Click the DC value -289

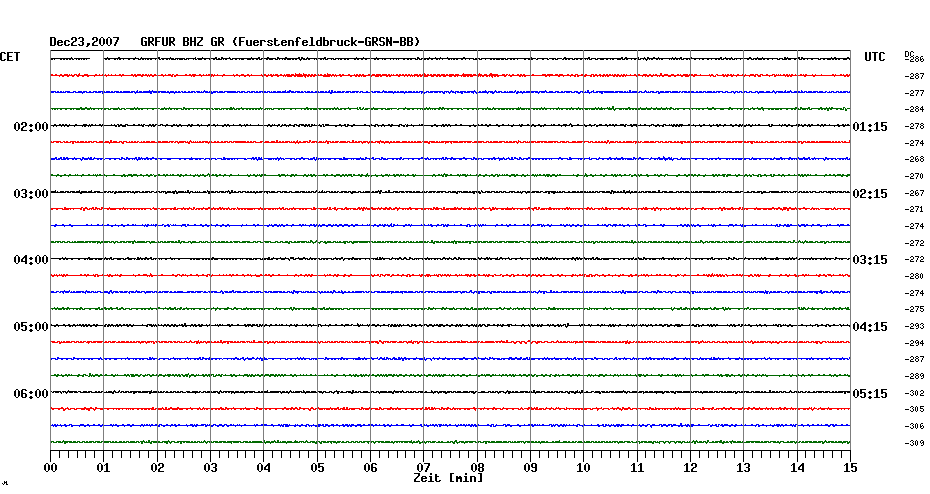click(915, 377)
